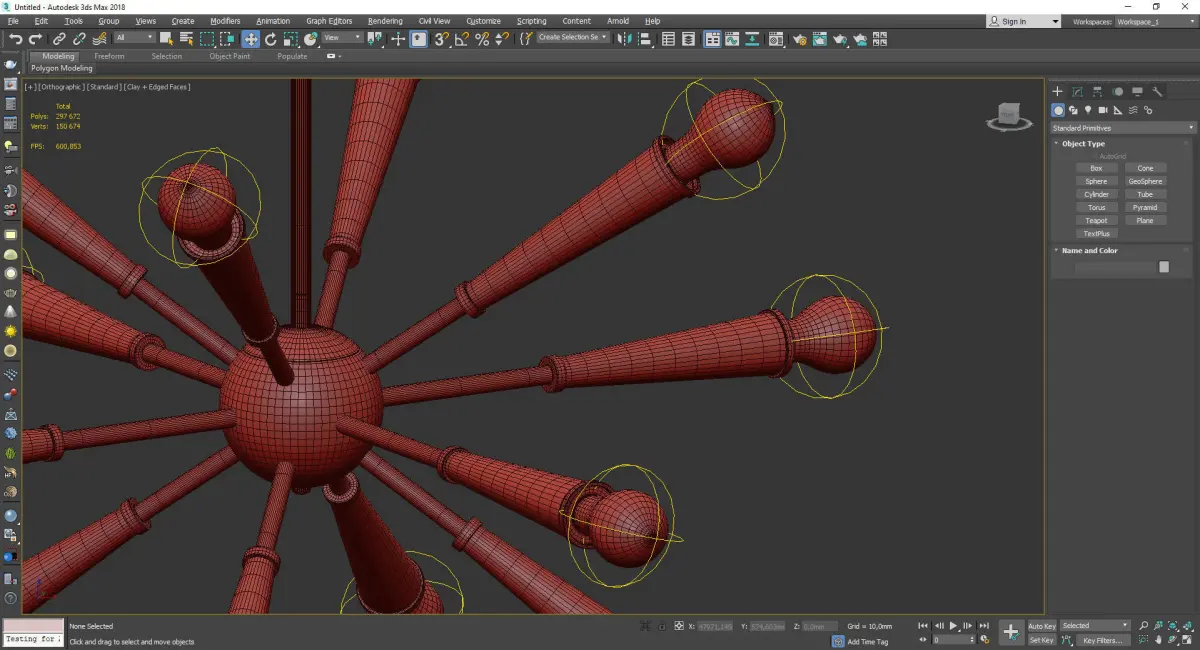Choose the Select and Rotate tool
The width and height of the screenshot is (1200, 650).
coord(270,39)
